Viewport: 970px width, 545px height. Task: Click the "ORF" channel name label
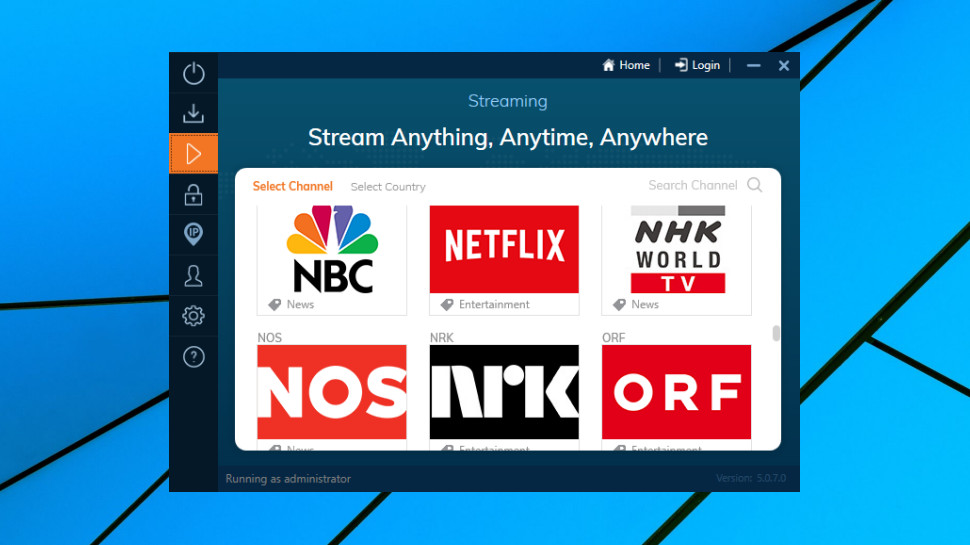point(614,338)
